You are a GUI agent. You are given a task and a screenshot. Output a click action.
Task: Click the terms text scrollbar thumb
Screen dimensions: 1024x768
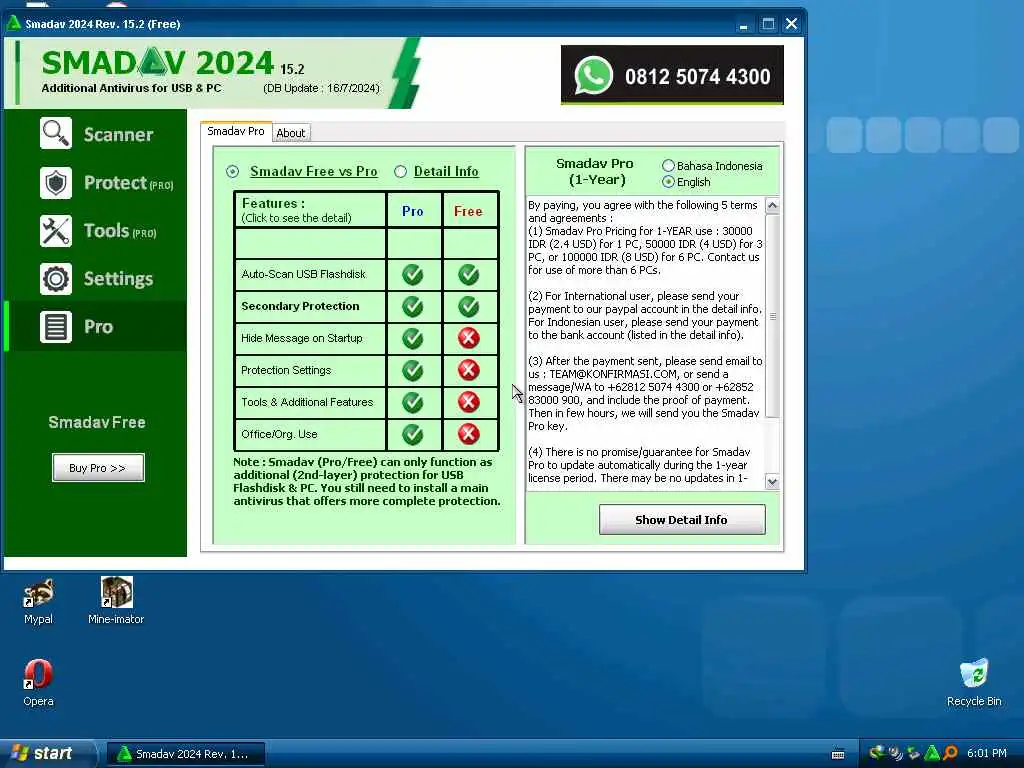tap(772, 316)
